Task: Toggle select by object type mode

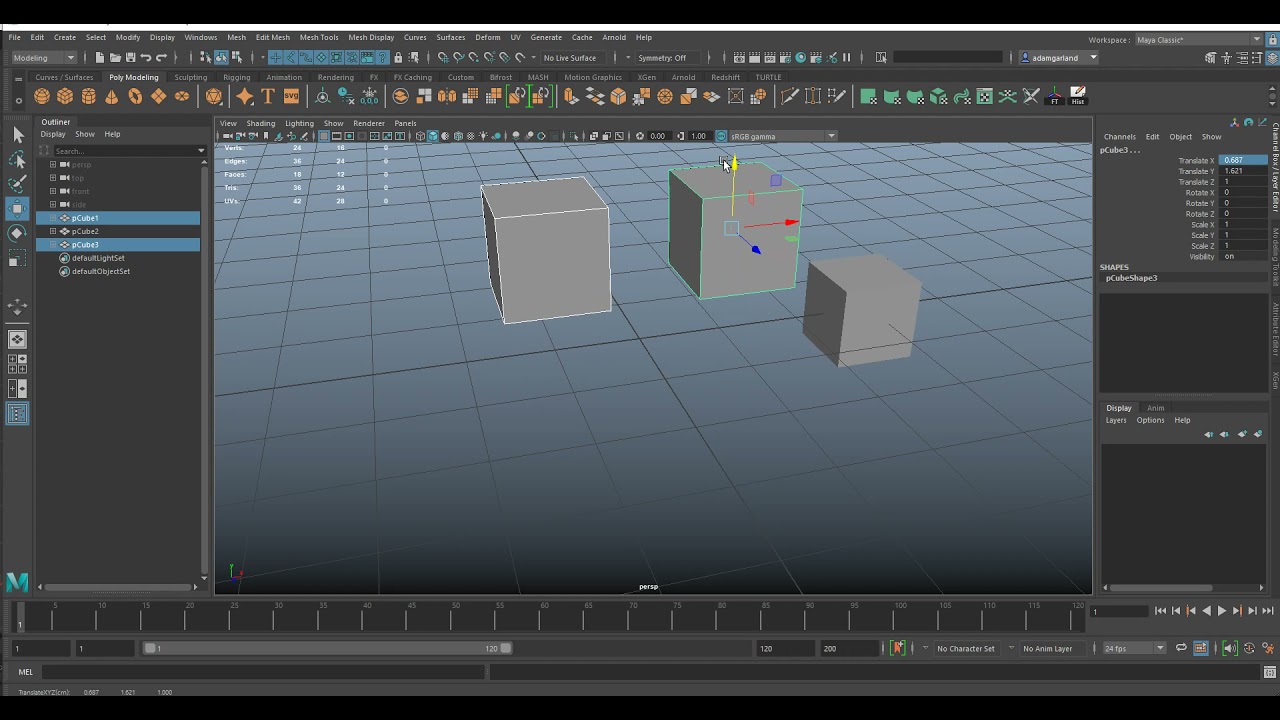Action: click(221, 58)
